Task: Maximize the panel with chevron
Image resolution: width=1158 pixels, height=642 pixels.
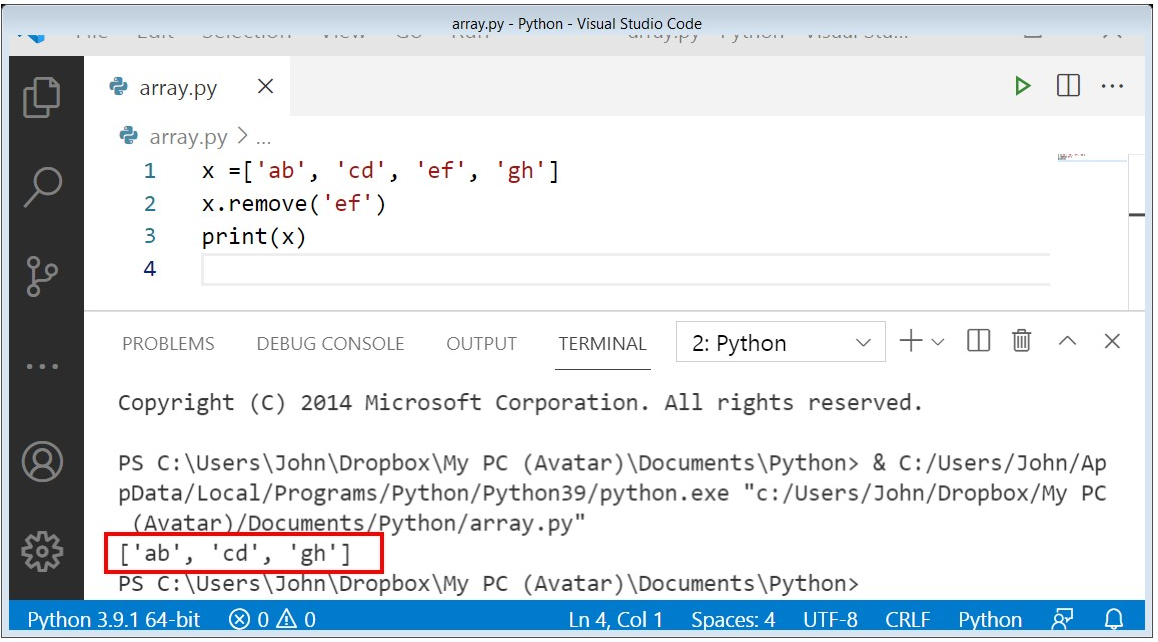Action: pos(1067,341)
